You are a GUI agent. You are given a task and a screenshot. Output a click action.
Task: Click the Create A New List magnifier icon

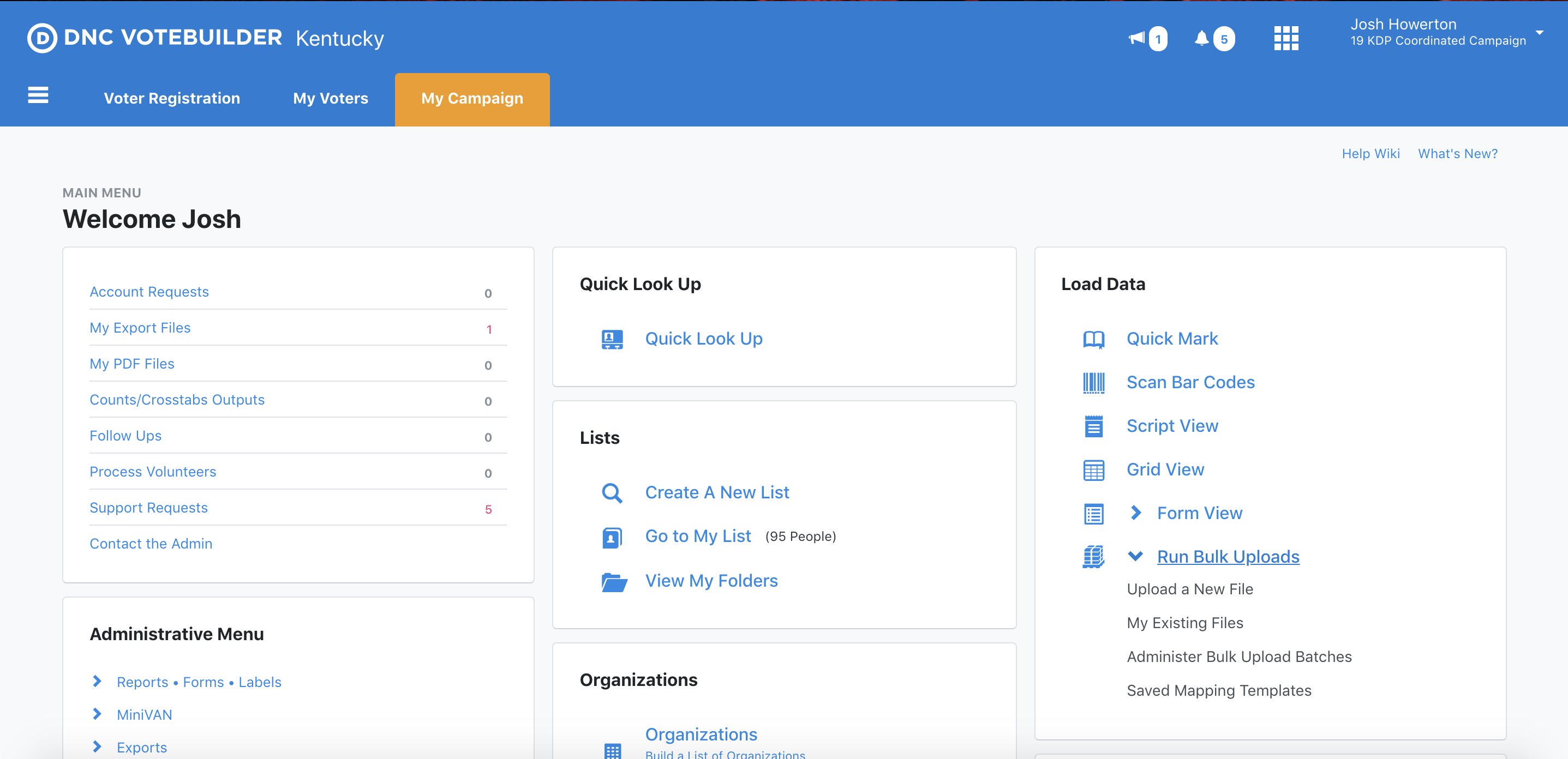(x=612, y=492)
